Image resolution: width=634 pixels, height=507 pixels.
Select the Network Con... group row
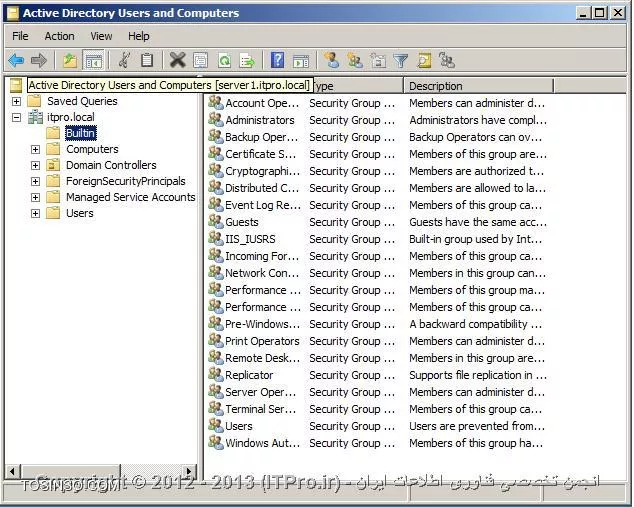click(376, 273)
